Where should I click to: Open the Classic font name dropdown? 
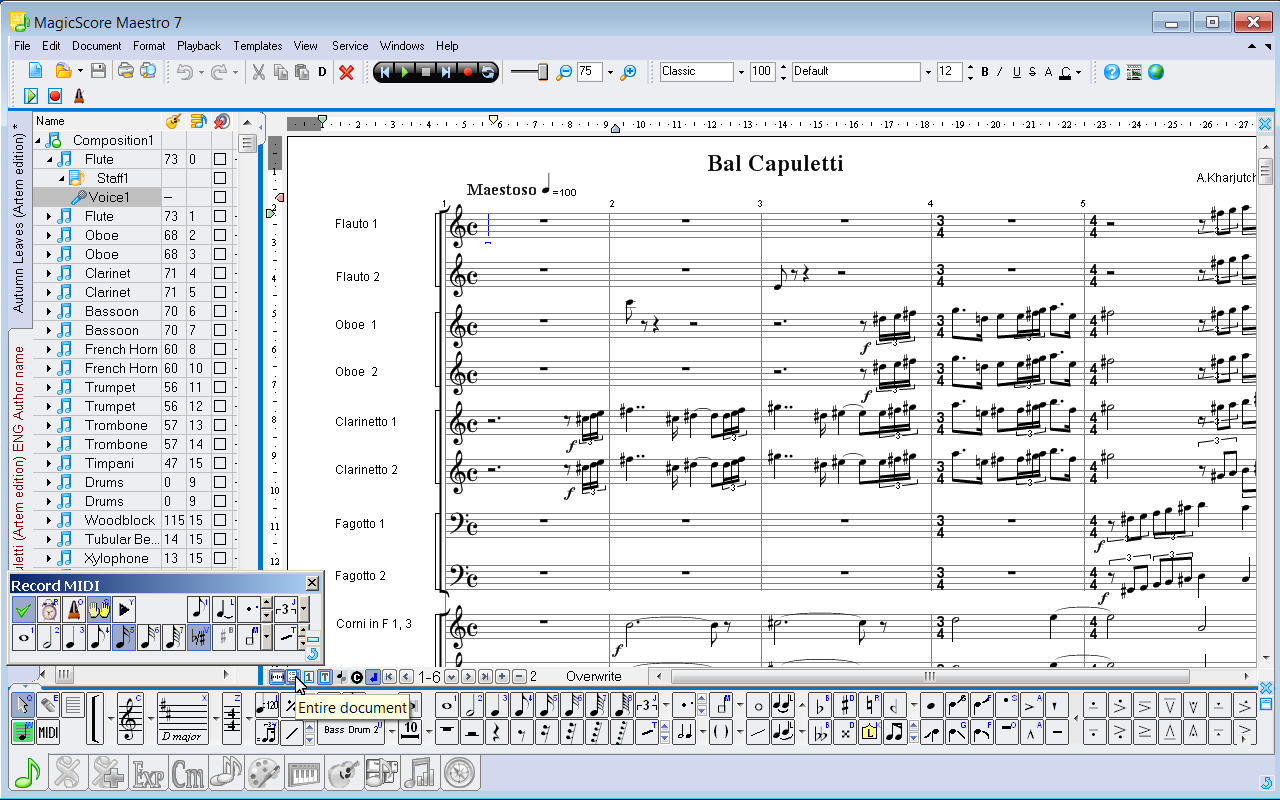(741, 72)
